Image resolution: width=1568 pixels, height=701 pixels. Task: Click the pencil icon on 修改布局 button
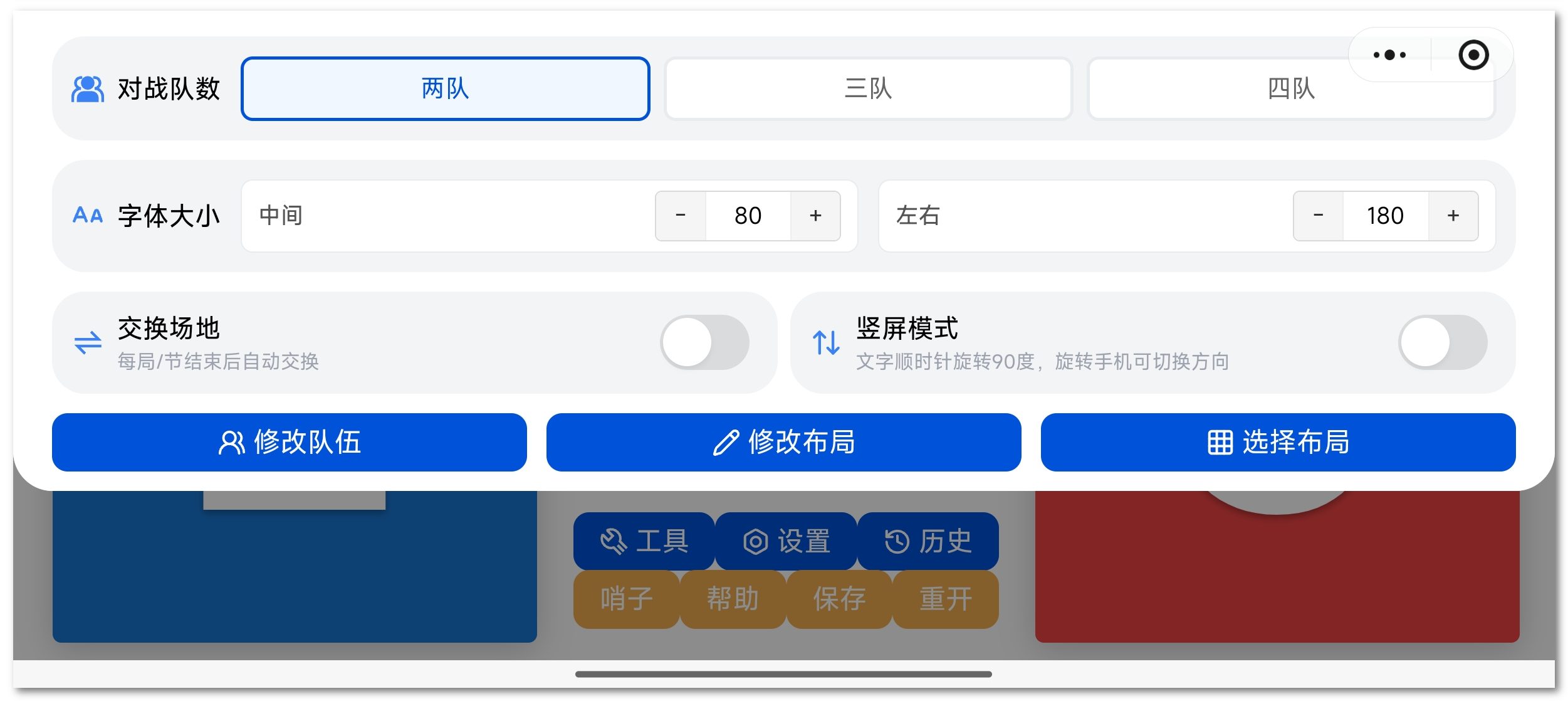727,442
